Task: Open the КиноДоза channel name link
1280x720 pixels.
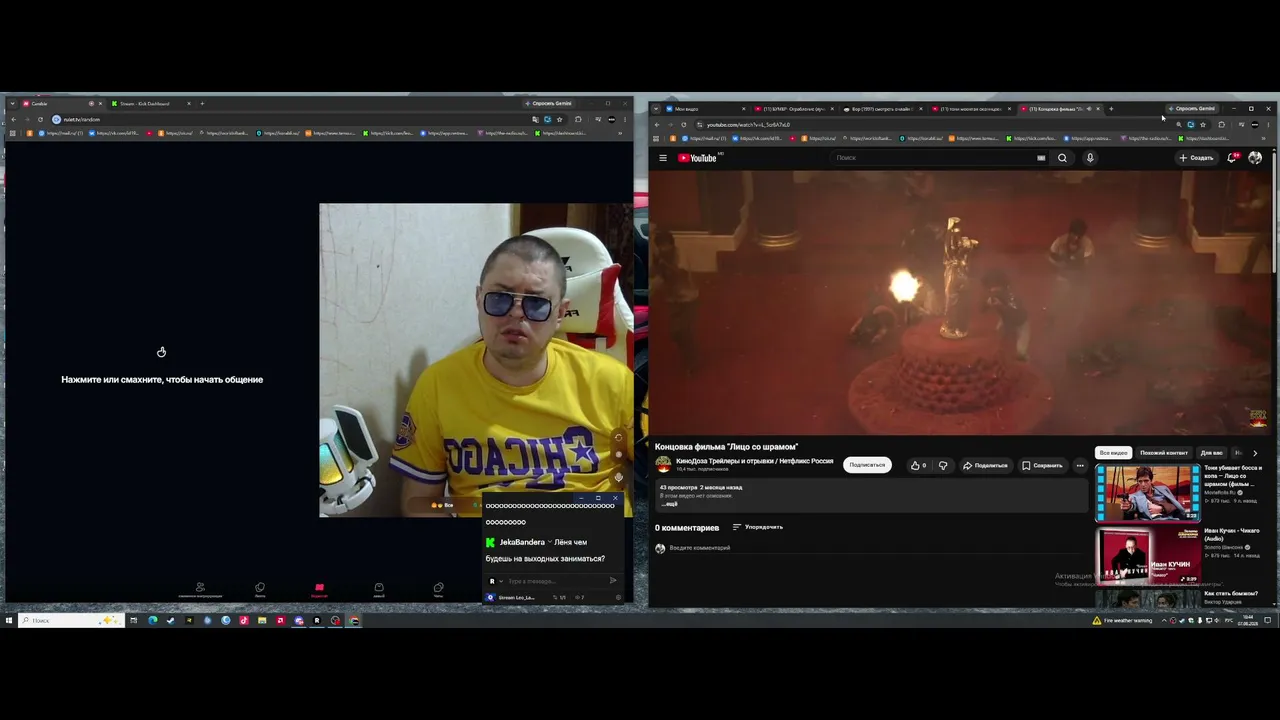Action: click(754, 461)
